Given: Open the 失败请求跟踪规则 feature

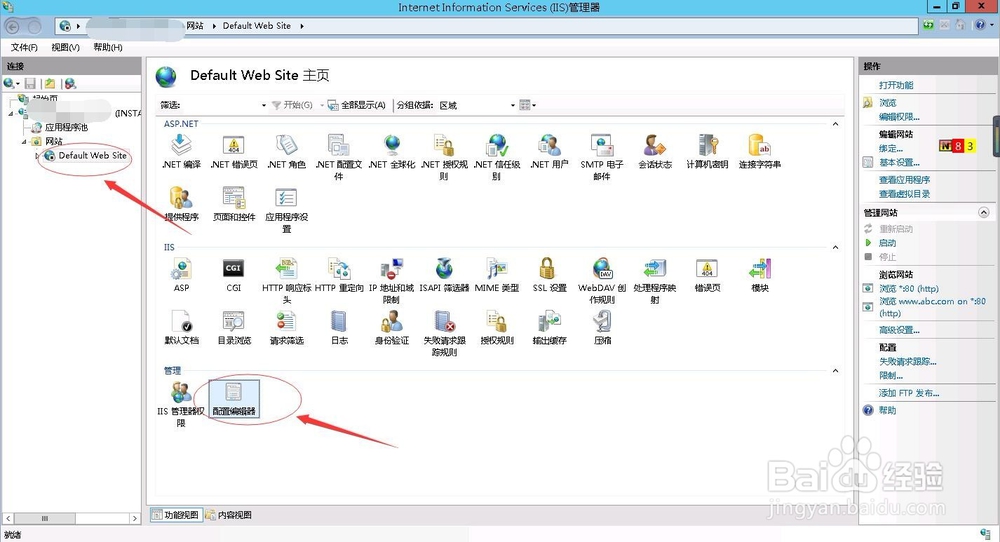Looking at the screenshot, I should [x=444, y=333].
